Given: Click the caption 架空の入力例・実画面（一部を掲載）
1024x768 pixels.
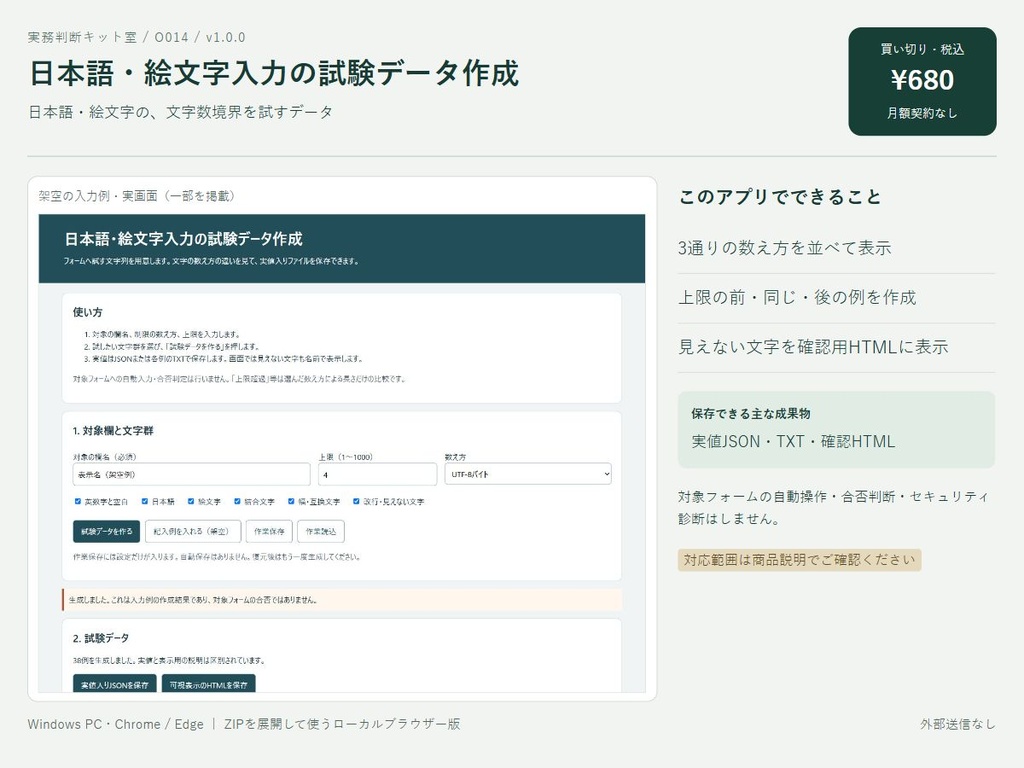Looking at the screenshot, I should (x=136, y=196).
